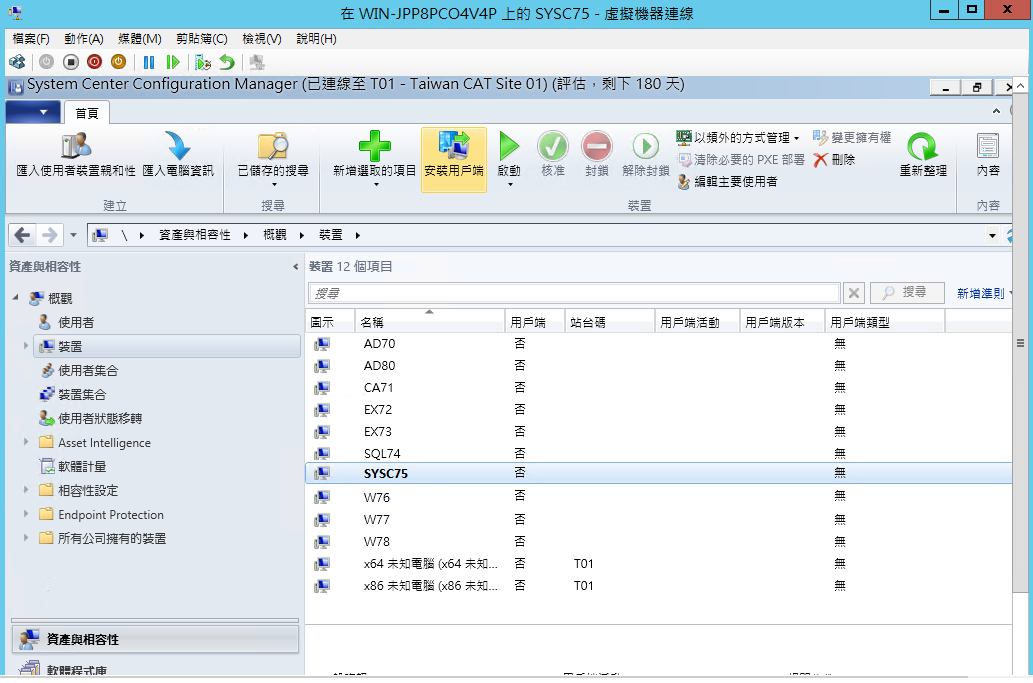Click 重新整理 refresh icon

pos(923,146)
